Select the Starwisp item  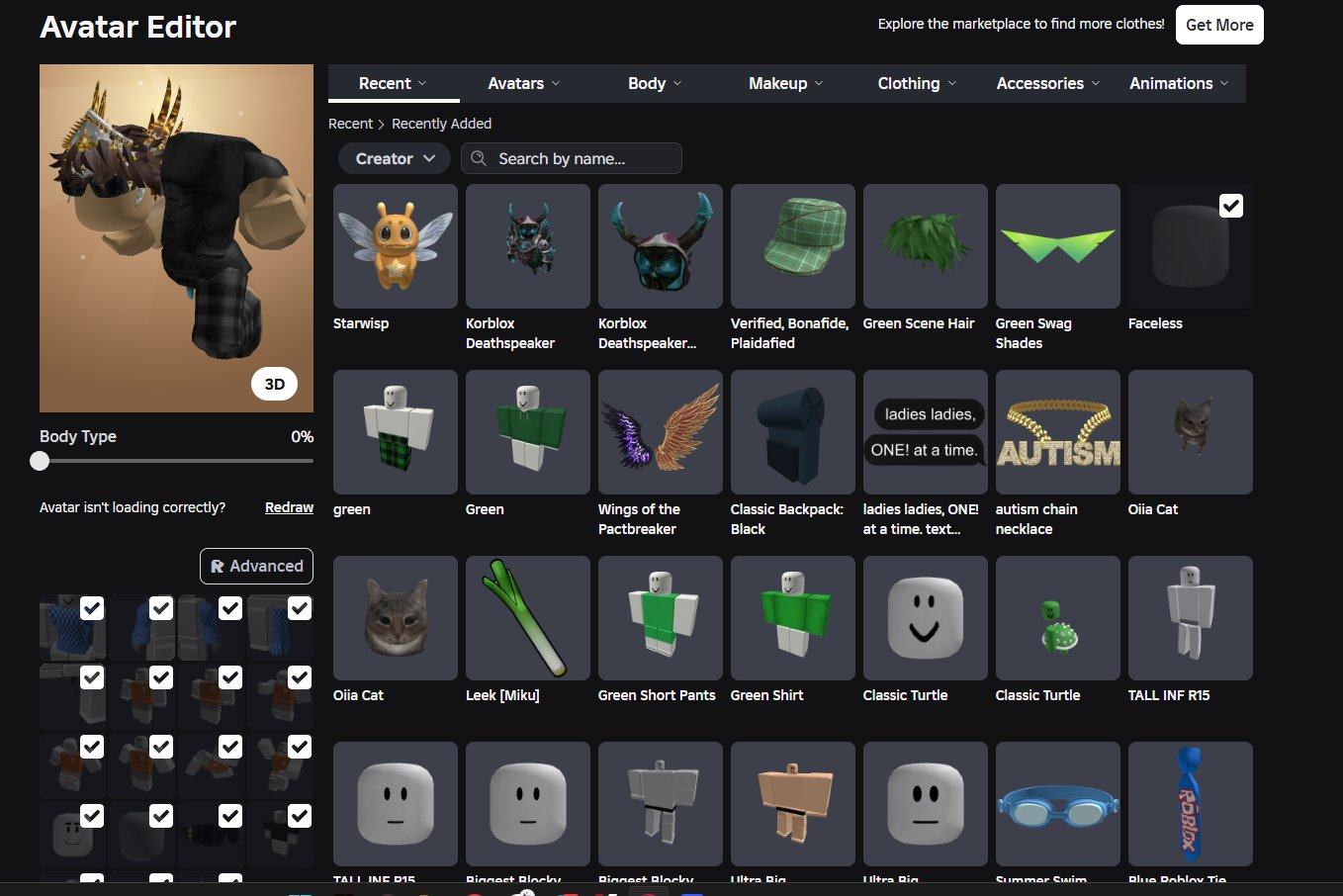tap(396, 246)
